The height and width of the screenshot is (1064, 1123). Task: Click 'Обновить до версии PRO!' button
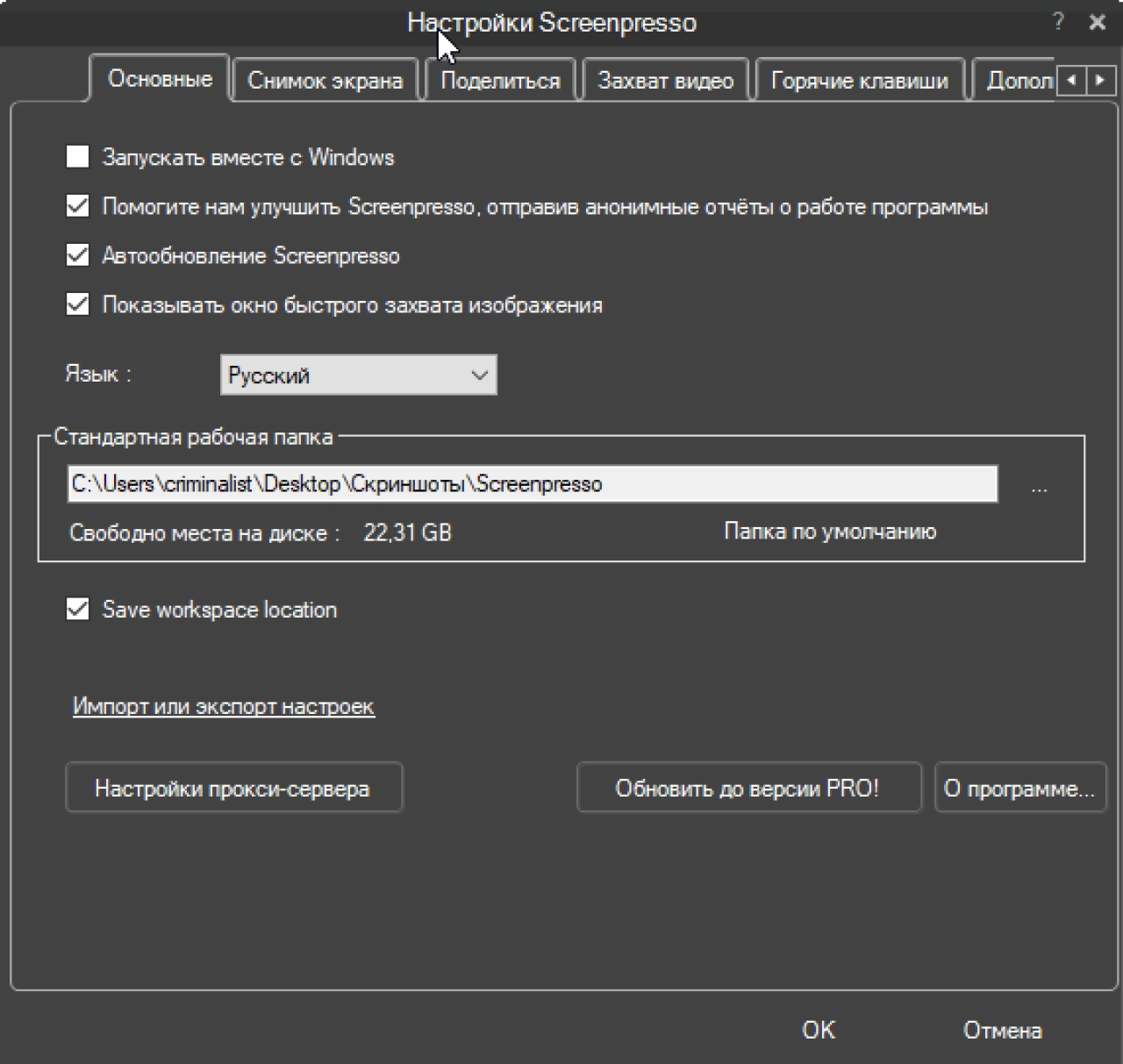pos(748,788)
